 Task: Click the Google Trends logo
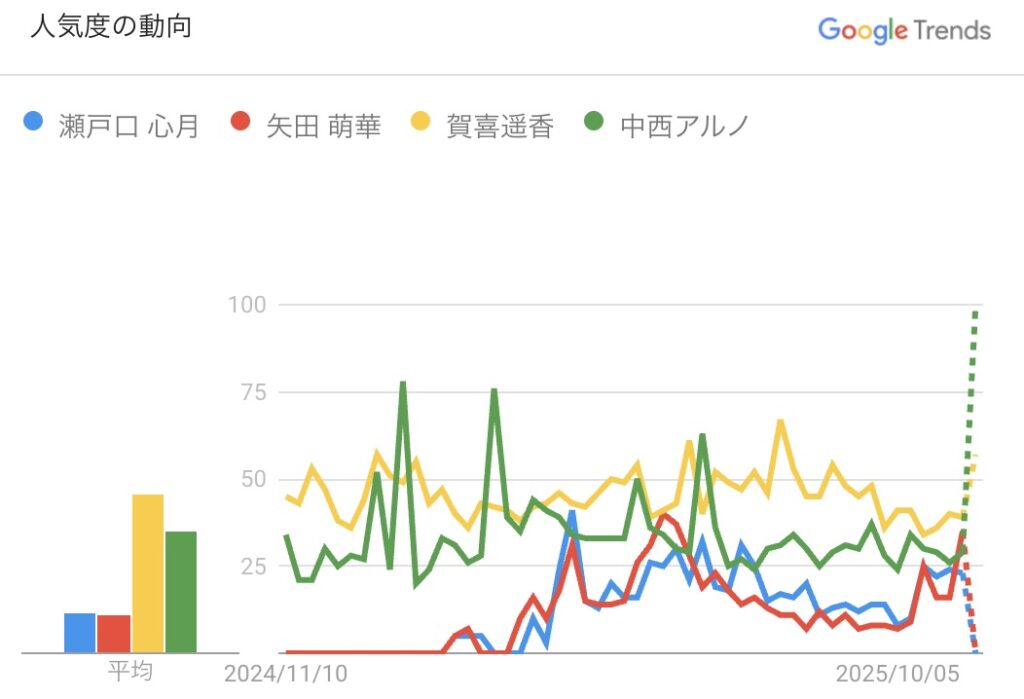click(904, 29)
